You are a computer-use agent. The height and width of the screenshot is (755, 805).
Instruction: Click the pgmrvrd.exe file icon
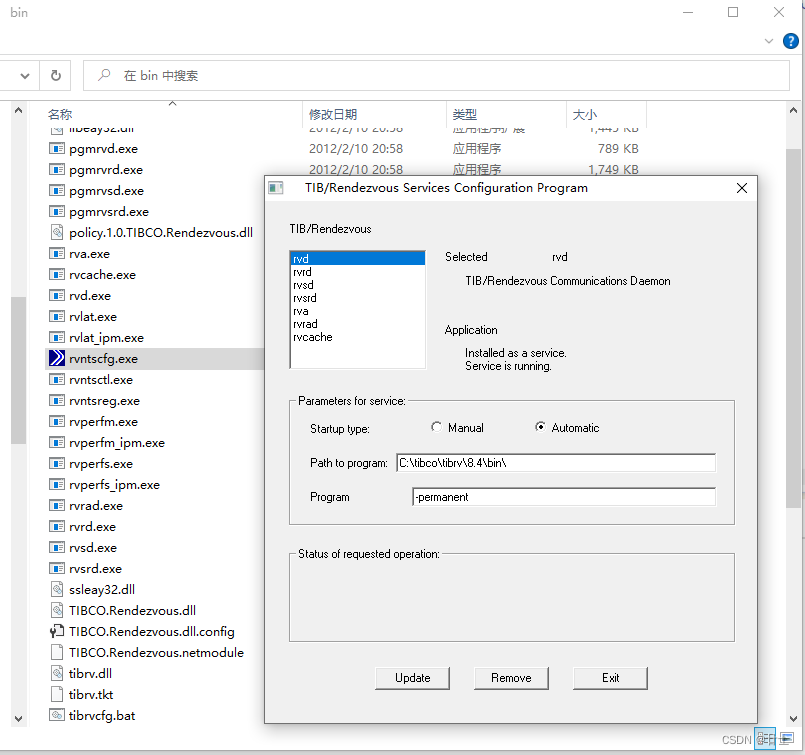56,170
